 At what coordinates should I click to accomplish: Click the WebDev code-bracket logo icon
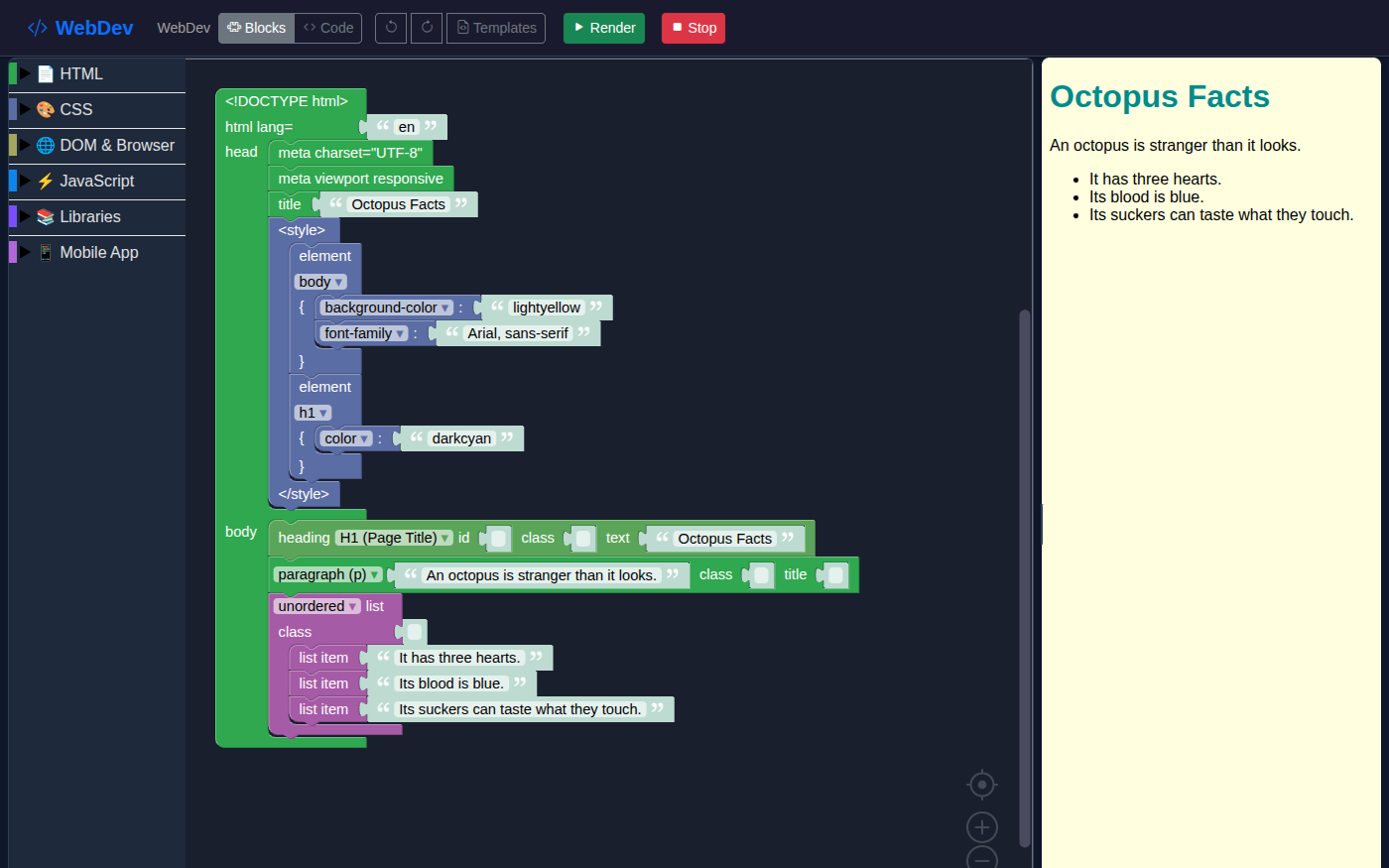(x=38, y=28)
